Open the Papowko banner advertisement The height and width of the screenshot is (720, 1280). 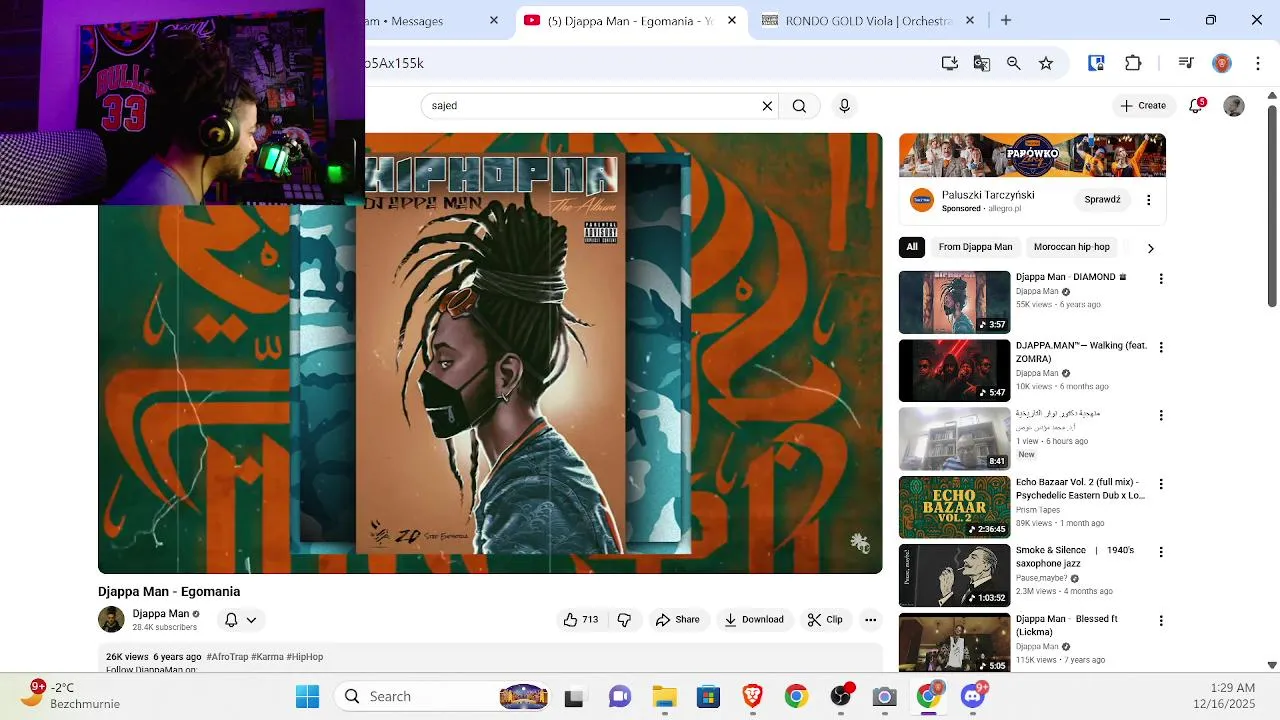tap(1032, 155)
